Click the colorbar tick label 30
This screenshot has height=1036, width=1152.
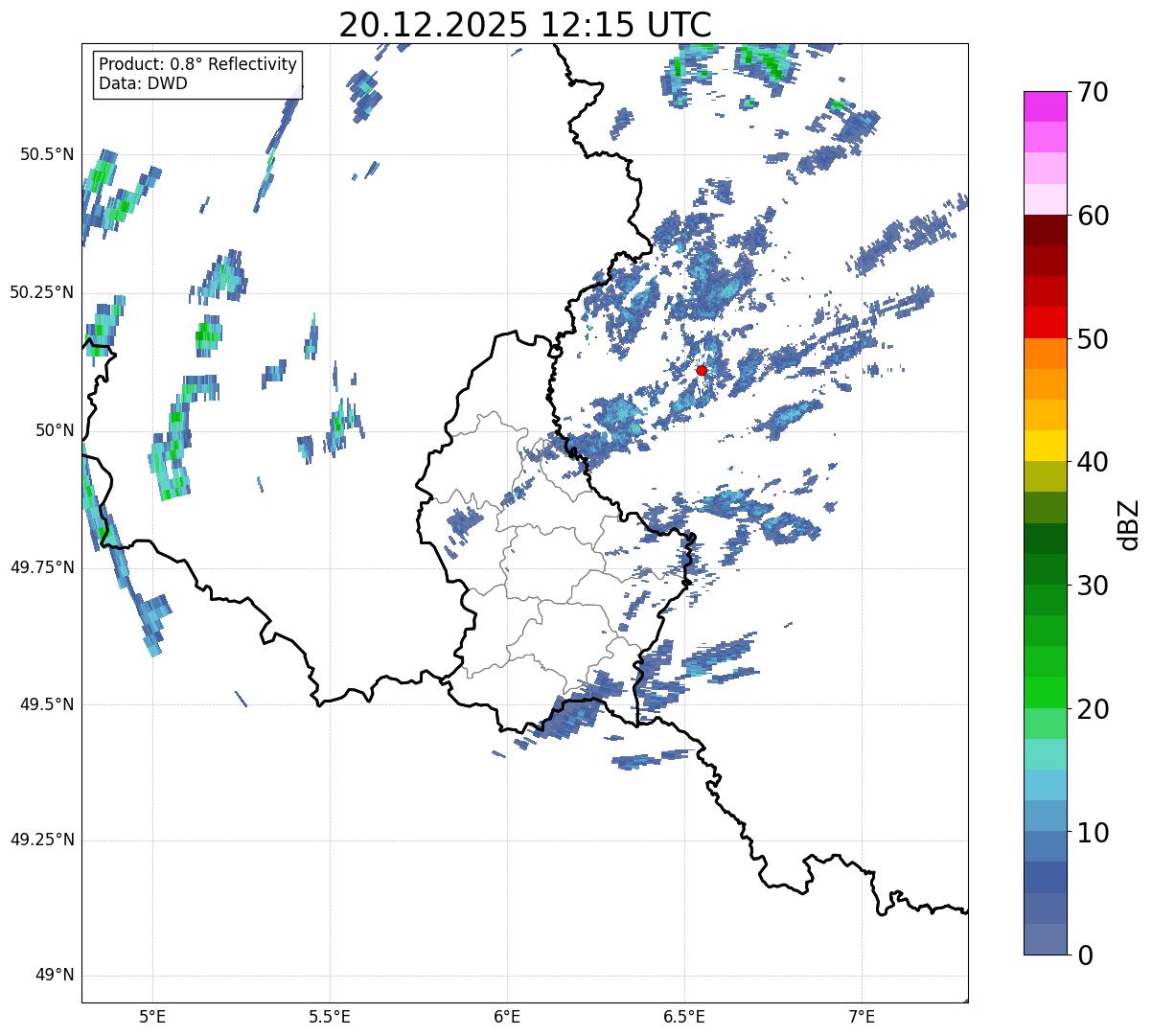(1094, 586)
